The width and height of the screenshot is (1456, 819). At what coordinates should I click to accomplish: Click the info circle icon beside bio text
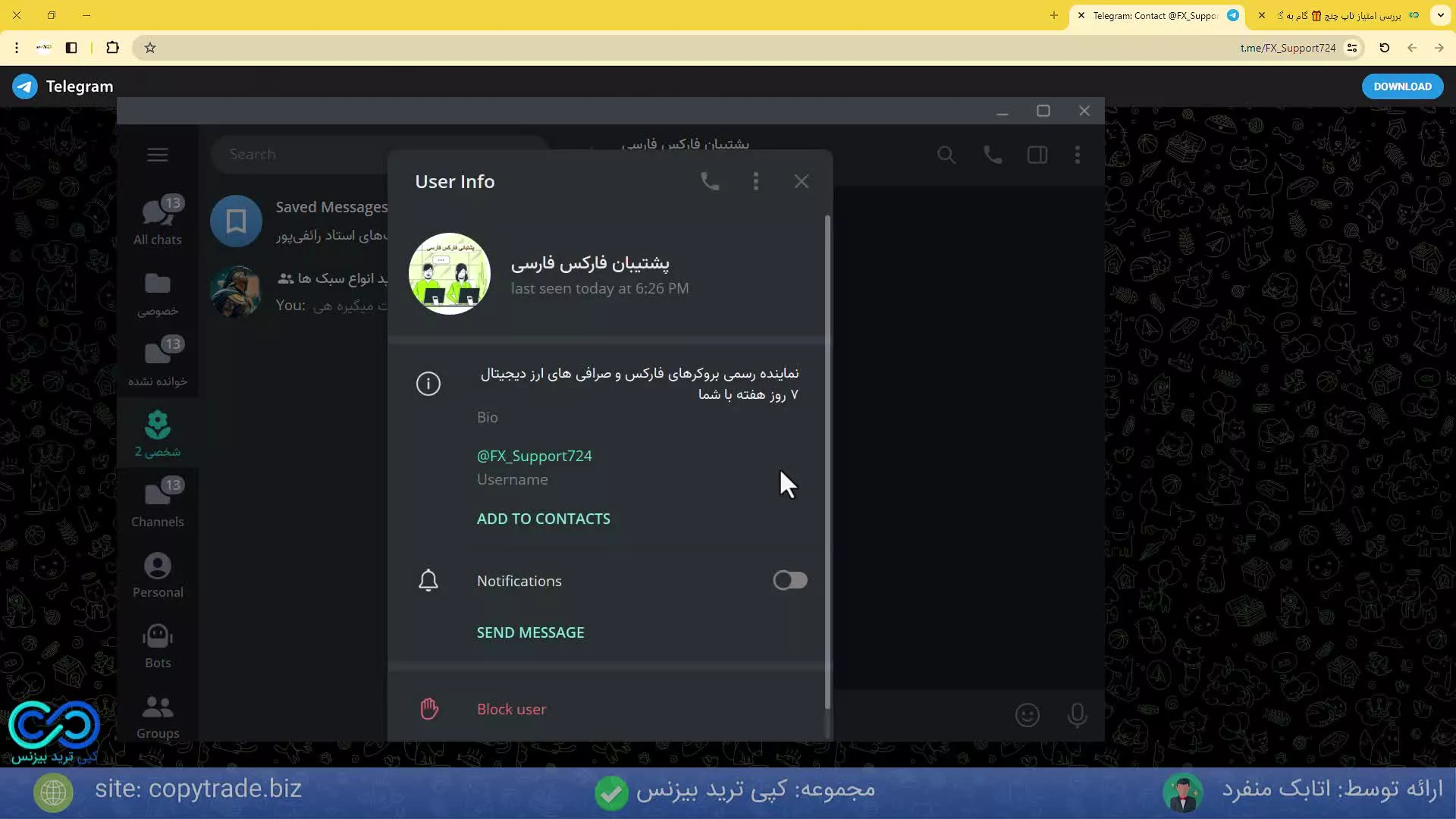point(428,383)
